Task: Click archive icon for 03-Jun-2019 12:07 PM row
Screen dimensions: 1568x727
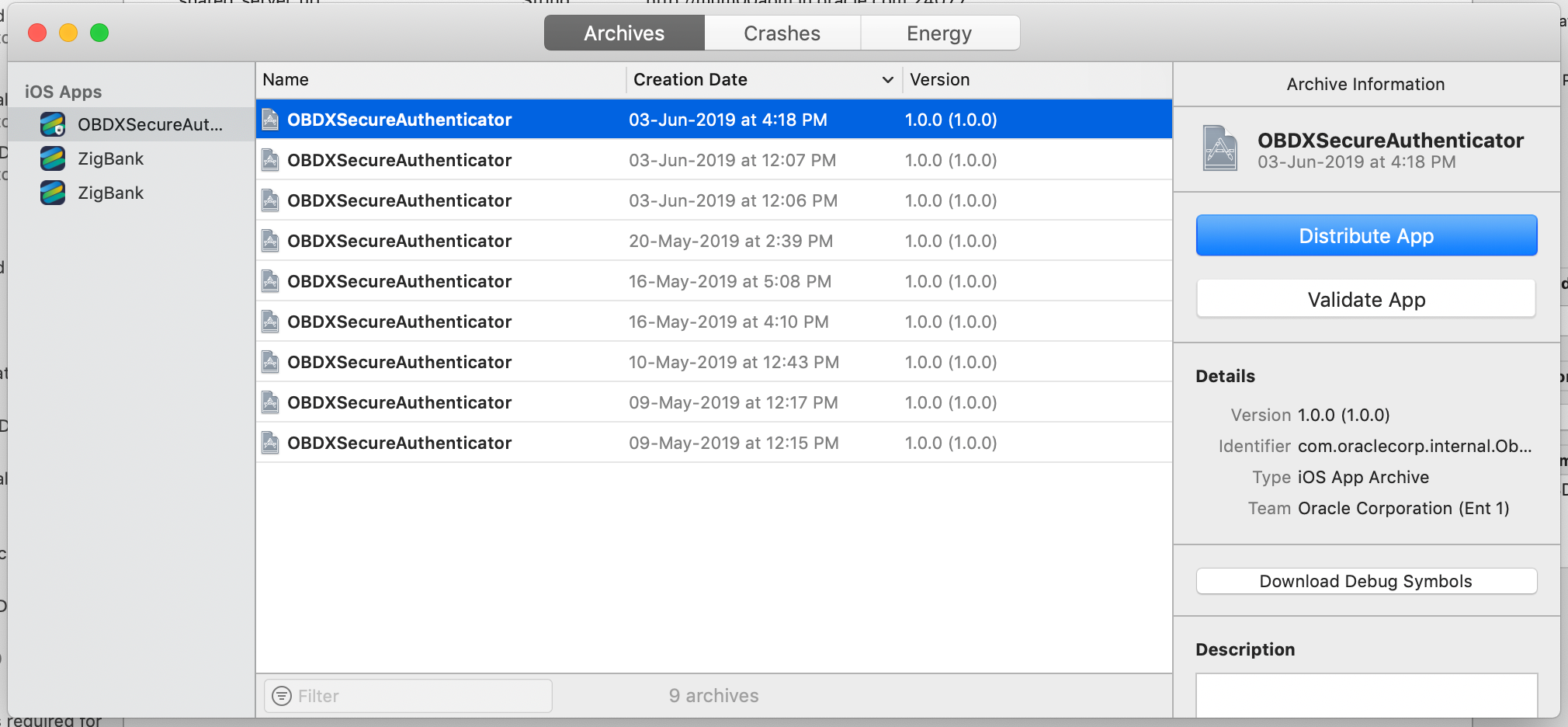Action: point(270,160)
